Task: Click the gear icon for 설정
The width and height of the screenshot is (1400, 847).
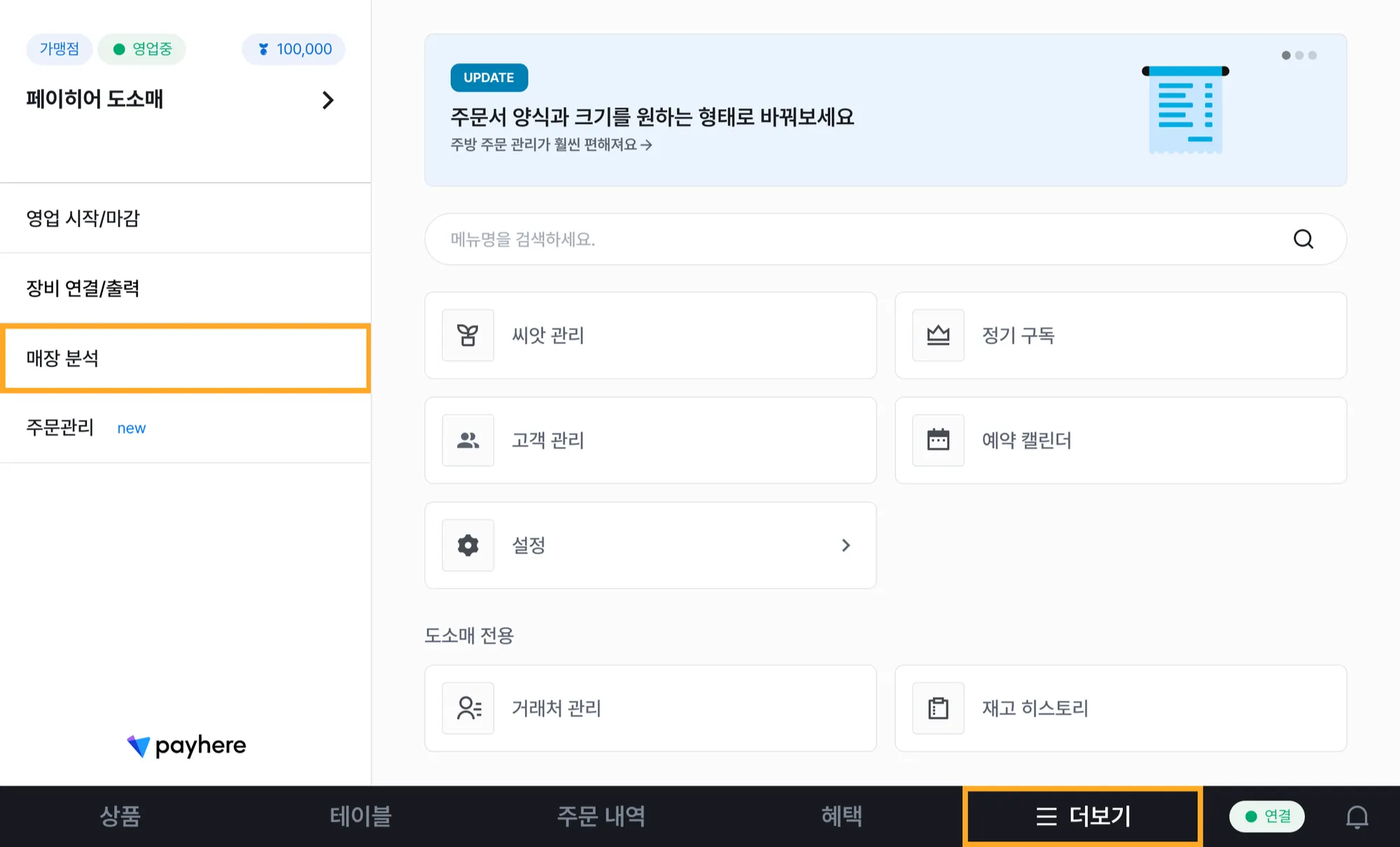Action: (468, 545)
